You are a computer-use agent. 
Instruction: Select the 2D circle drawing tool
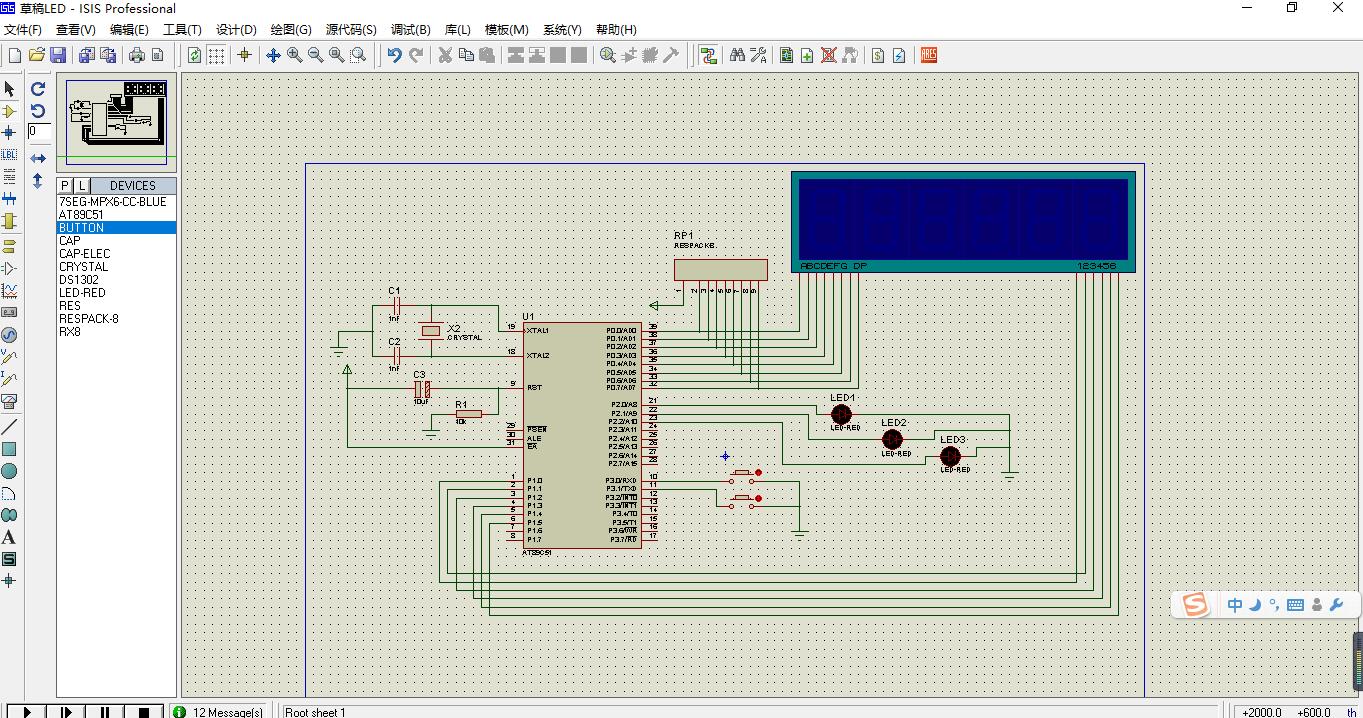pos(9,471)
